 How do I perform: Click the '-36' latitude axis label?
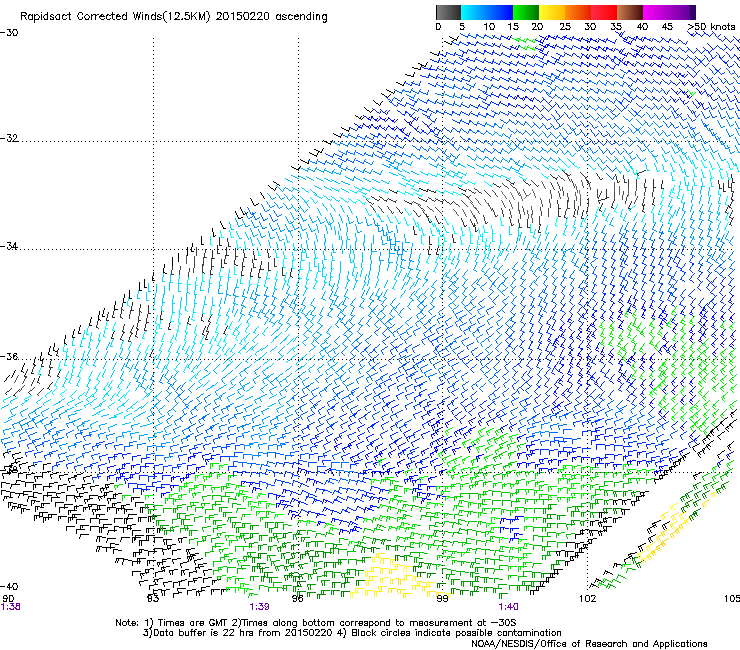pyautogui.click(x=9, y=356)
